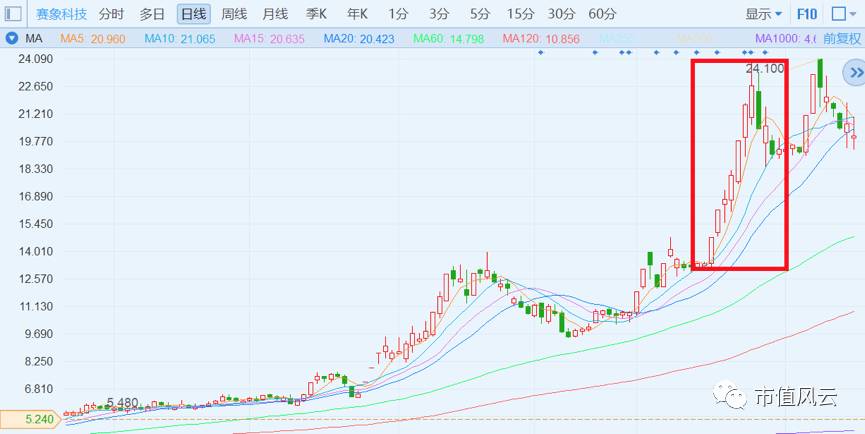Open the layout dropdown arrow at top right
Screen dimensions: 865x434
[854, 15]
